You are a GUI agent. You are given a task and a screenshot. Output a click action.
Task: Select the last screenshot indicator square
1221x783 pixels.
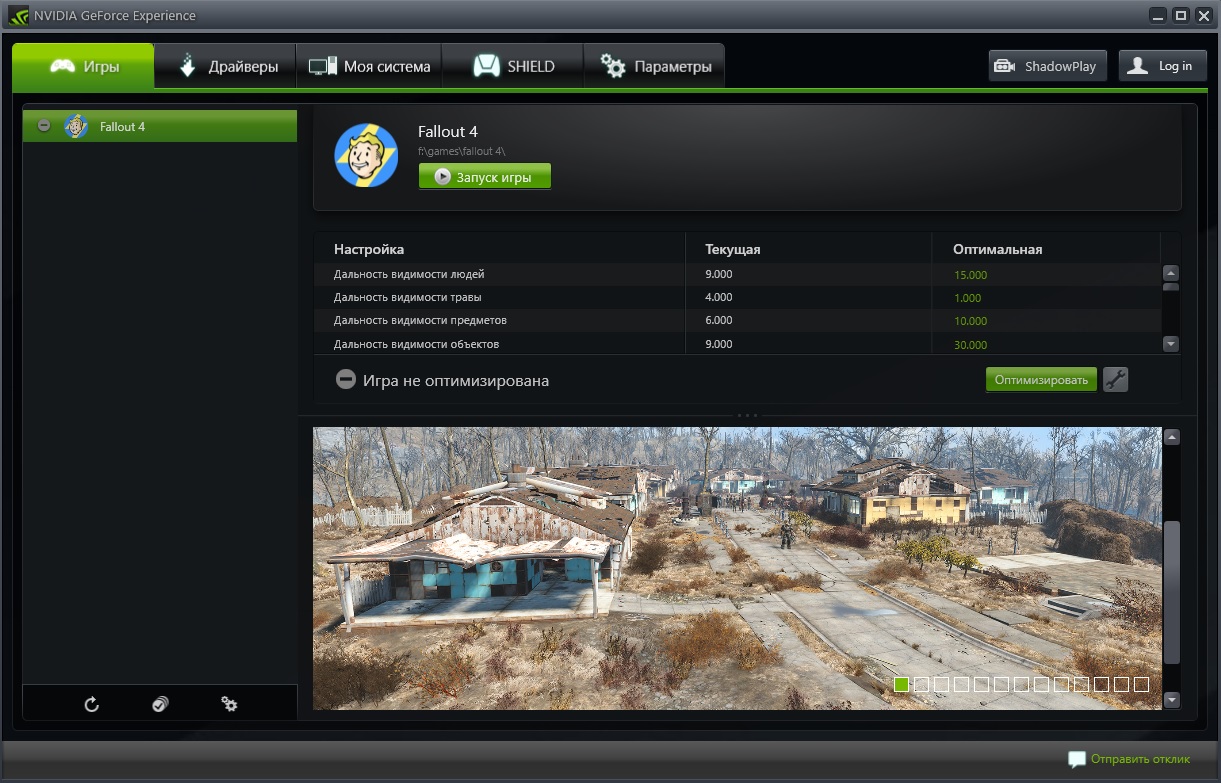click(1141, 685)
